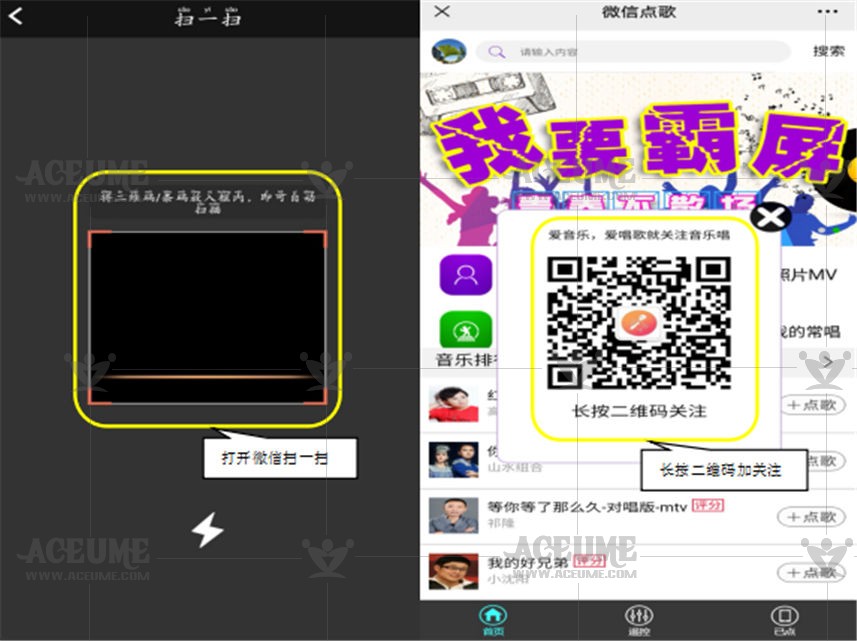
Task: Open the three-dots more menu
Action: [826, 12]
